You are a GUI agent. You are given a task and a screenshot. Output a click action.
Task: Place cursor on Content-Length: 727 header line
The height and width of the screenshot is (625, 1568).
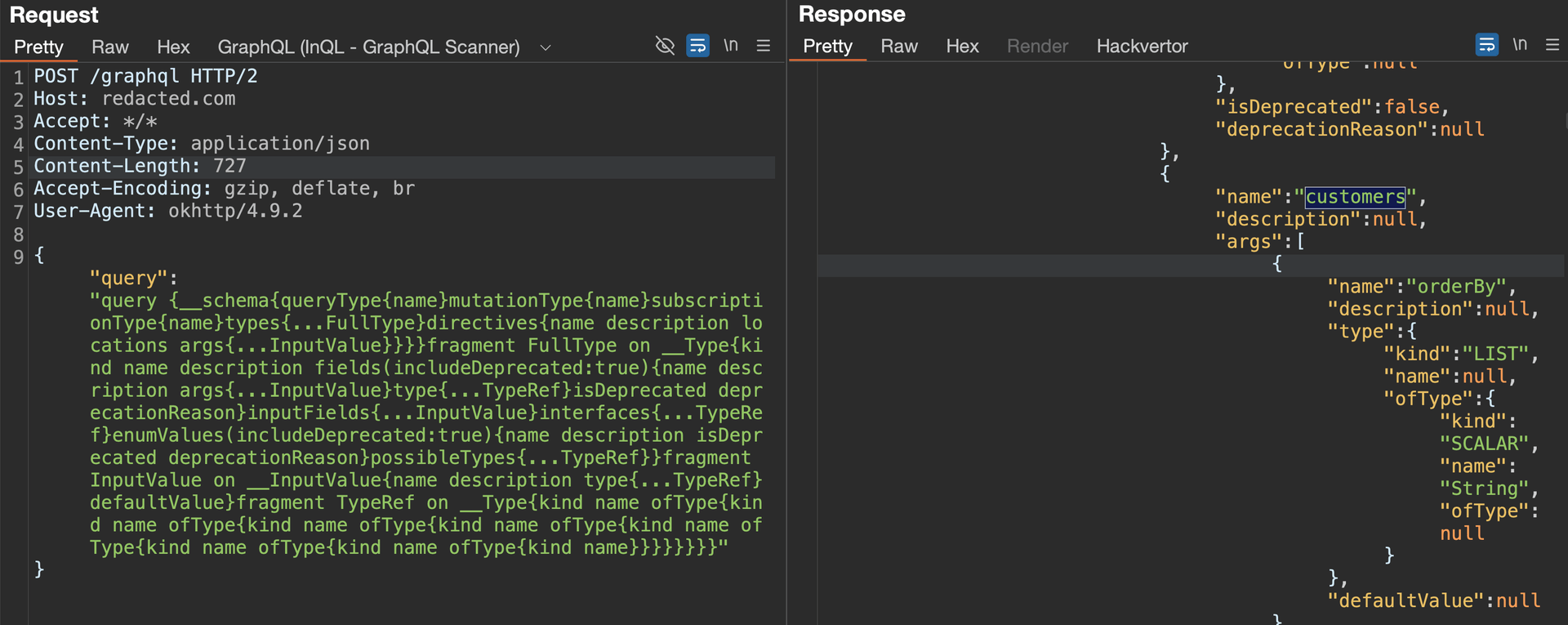140,167
